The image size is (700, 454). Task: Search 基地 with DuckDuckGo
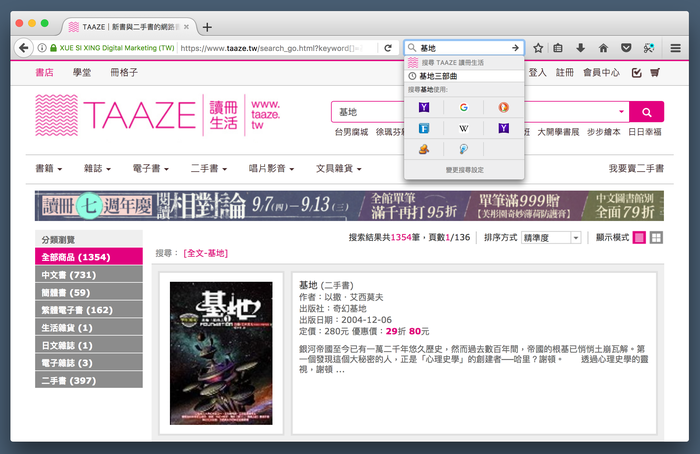[504, 107]
